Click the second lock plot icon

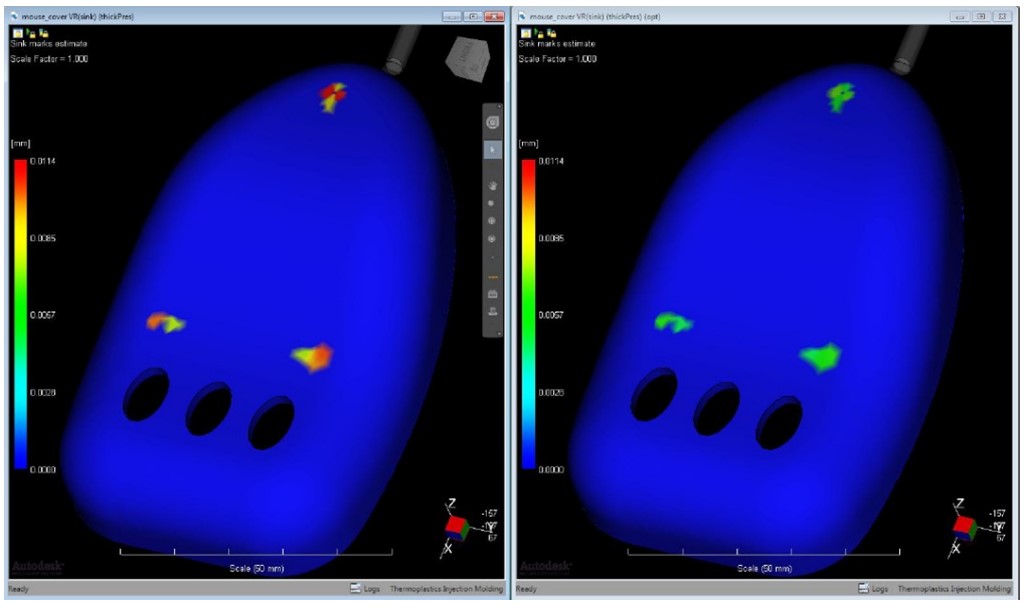click(x=42, y=33)
